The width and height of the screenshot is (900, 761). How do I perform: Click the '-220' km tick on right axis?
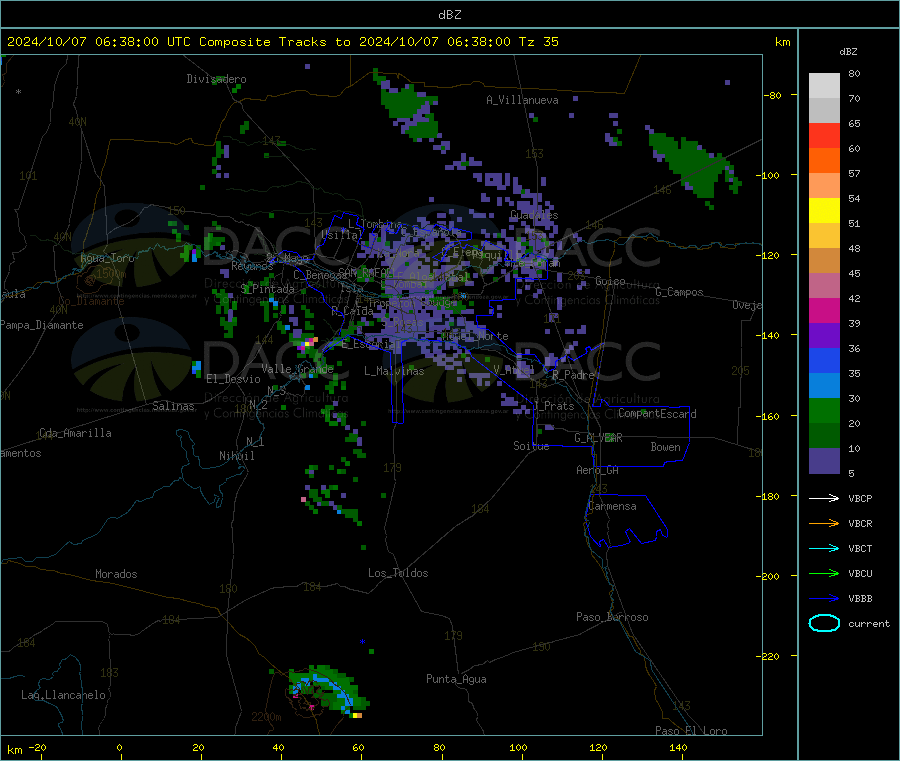pyautogui.click(x=768, y=656)
